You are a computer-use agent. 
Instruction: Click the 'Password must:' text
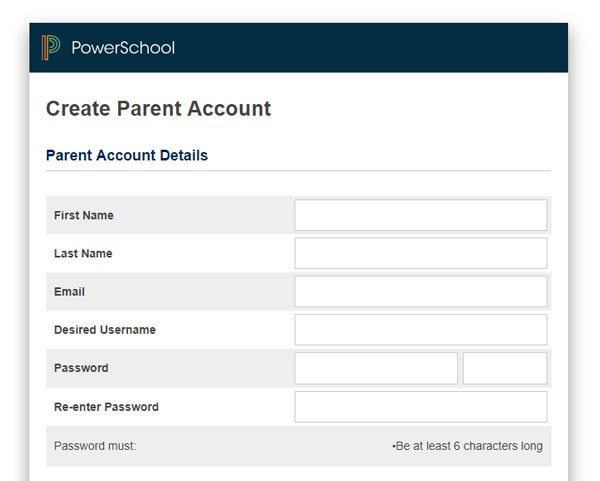point(95,446)
